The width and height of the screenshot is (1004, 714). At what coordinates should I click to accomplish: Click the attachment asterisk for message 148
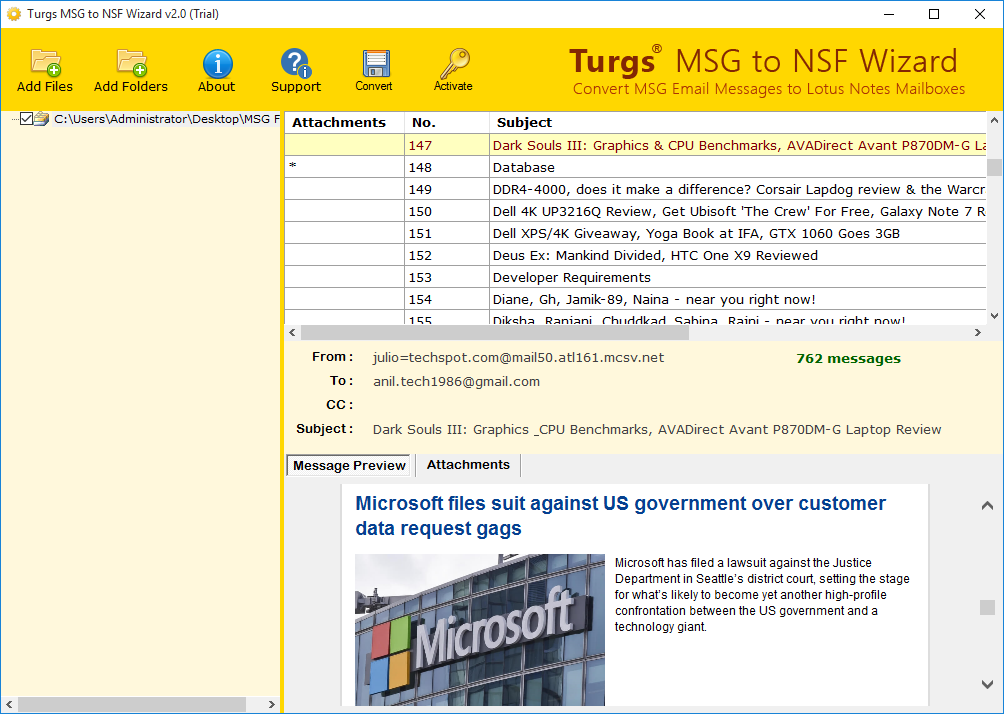coord(293,166)
